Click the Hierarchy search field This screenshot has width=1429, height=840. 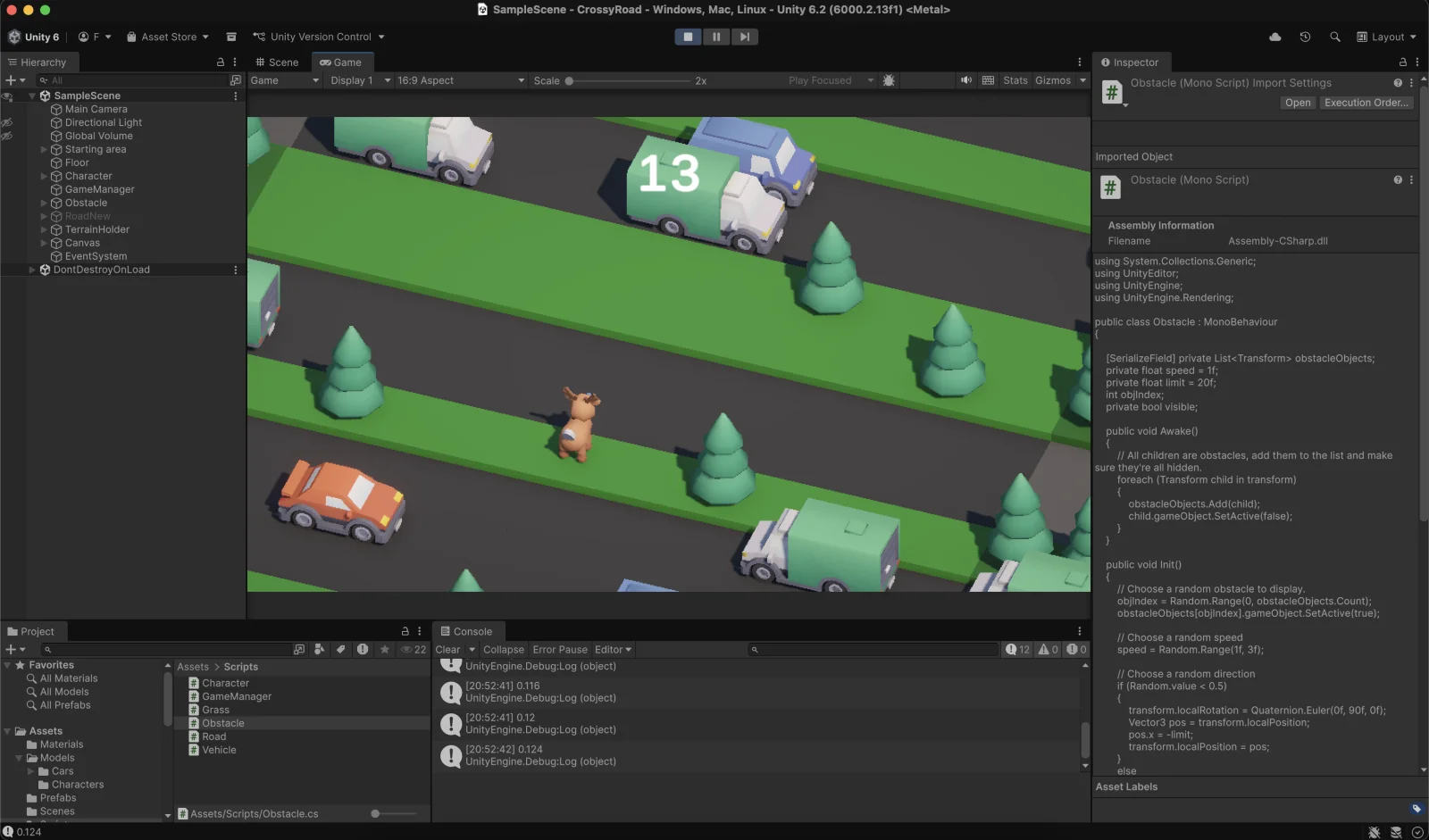(x=132, y=80)
